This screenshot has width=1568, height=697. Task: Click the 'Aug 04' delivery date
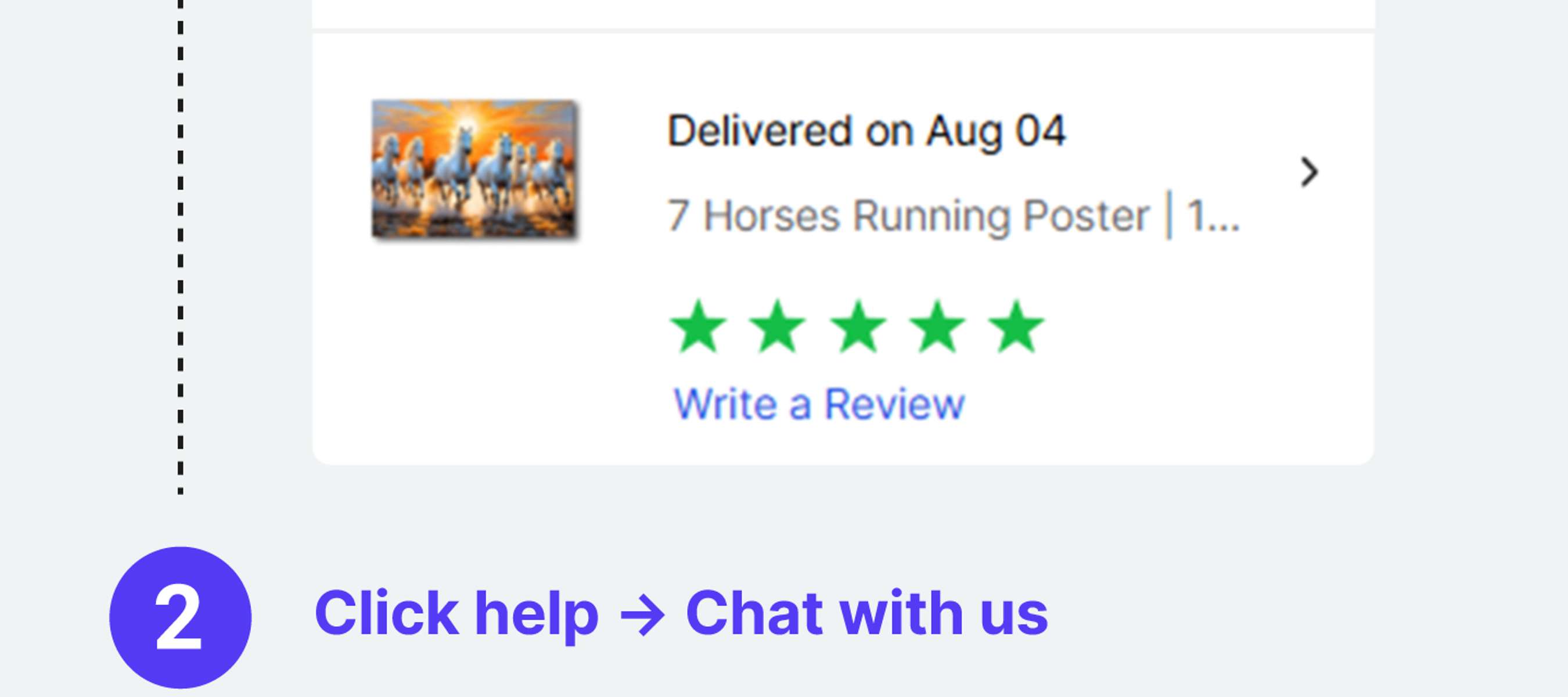click(x=996, y=131)
